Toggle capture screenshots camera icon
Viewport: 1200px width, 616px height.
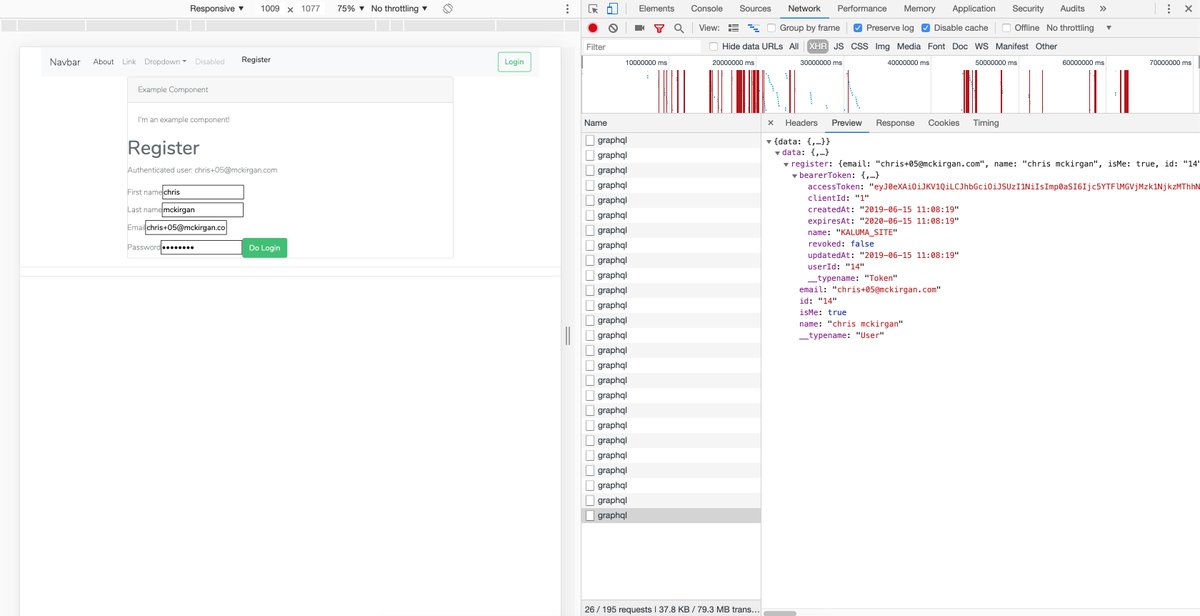coord(640,28)
